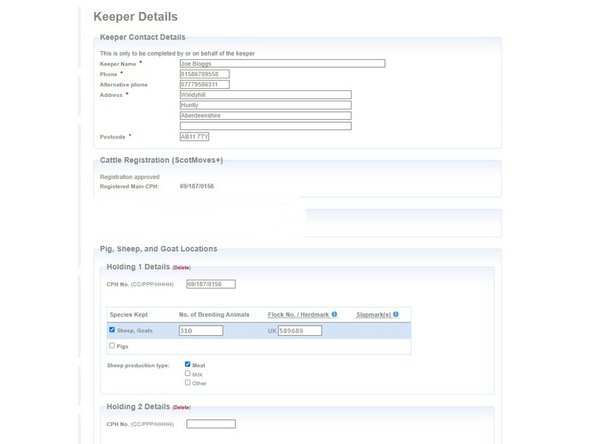
Task: Uncheck the Meat production type
Action: click(x=188, y=364)
